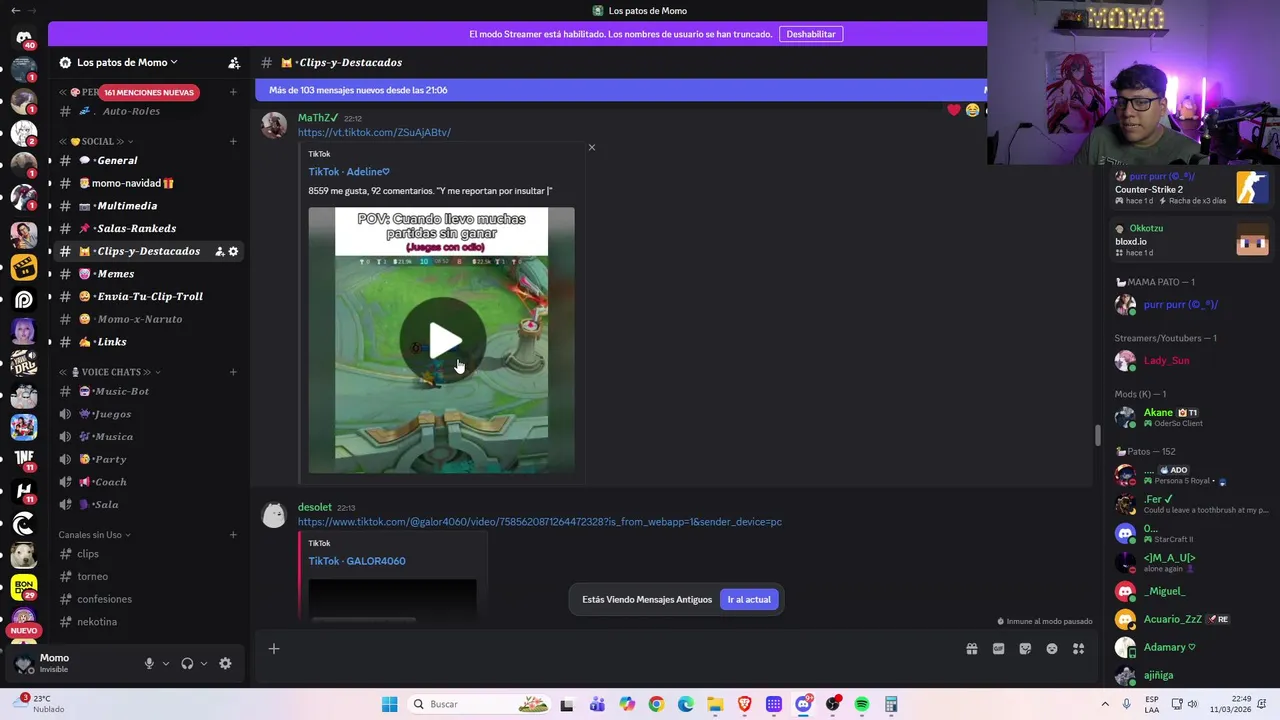This screenshot has width=1280, height=720.
Task: Open the Envia-Tu-Clip-Troll channel
Action: [x=149, y=296]
